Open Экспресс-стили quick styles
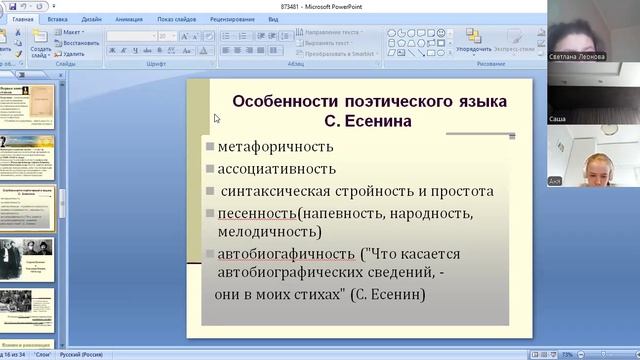The height and width of the screenshot is (360, 640). (x=514, y=42)
